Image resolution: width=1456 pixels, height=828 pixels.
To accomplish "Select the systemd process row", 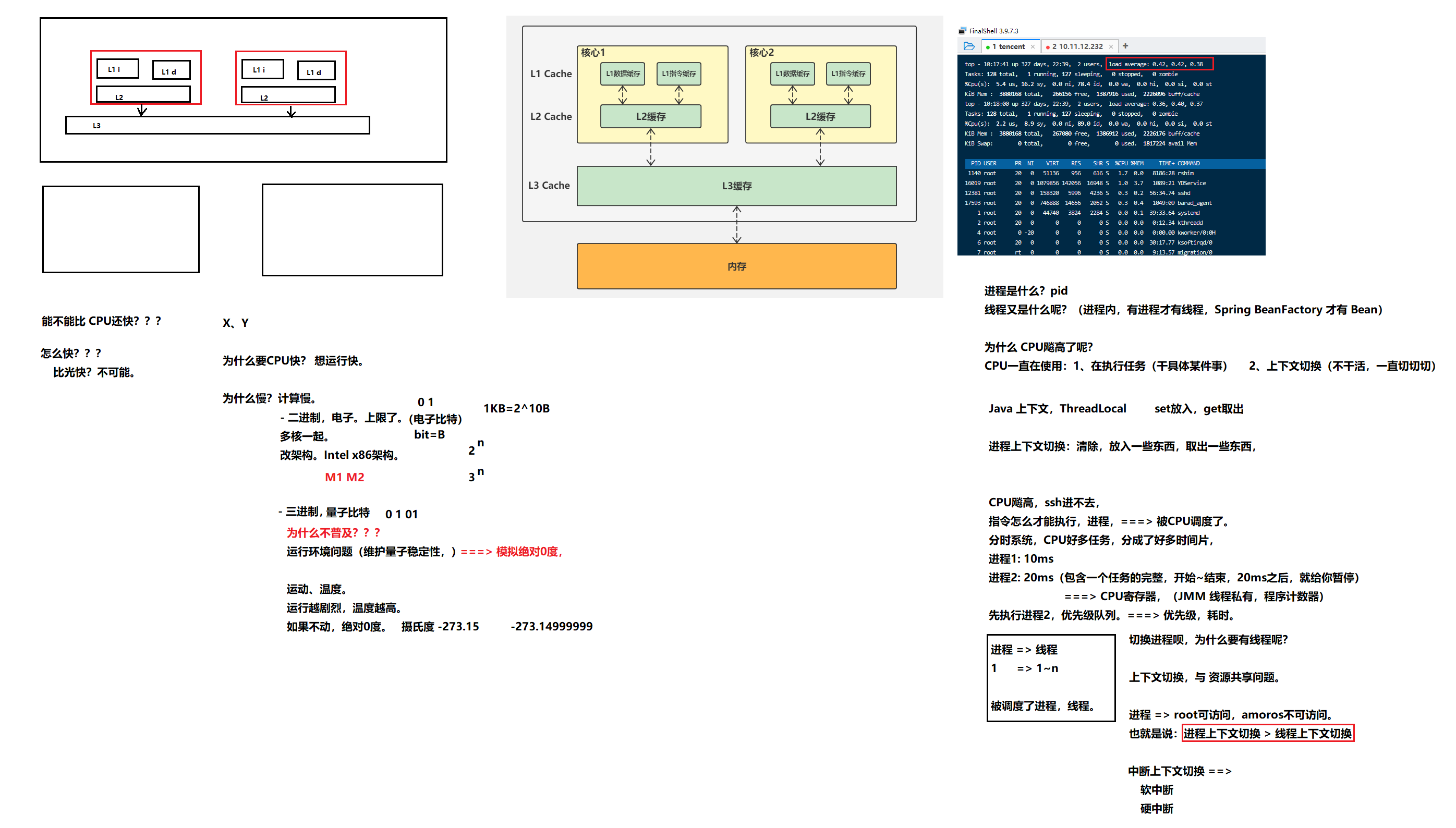I will [1111, 213].
